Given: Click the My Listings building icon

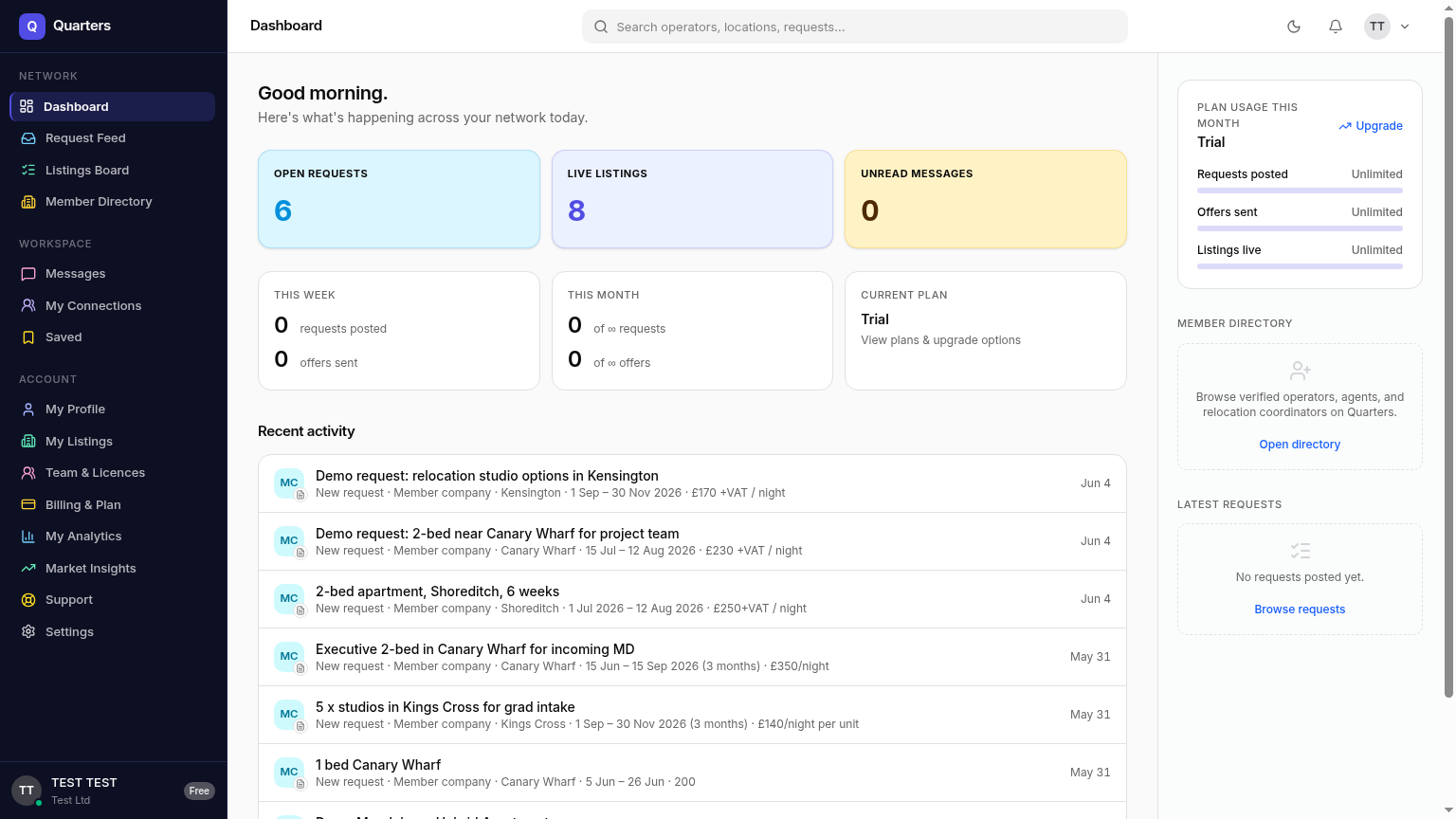Looking at the screenshot, I should coord(28,442).
